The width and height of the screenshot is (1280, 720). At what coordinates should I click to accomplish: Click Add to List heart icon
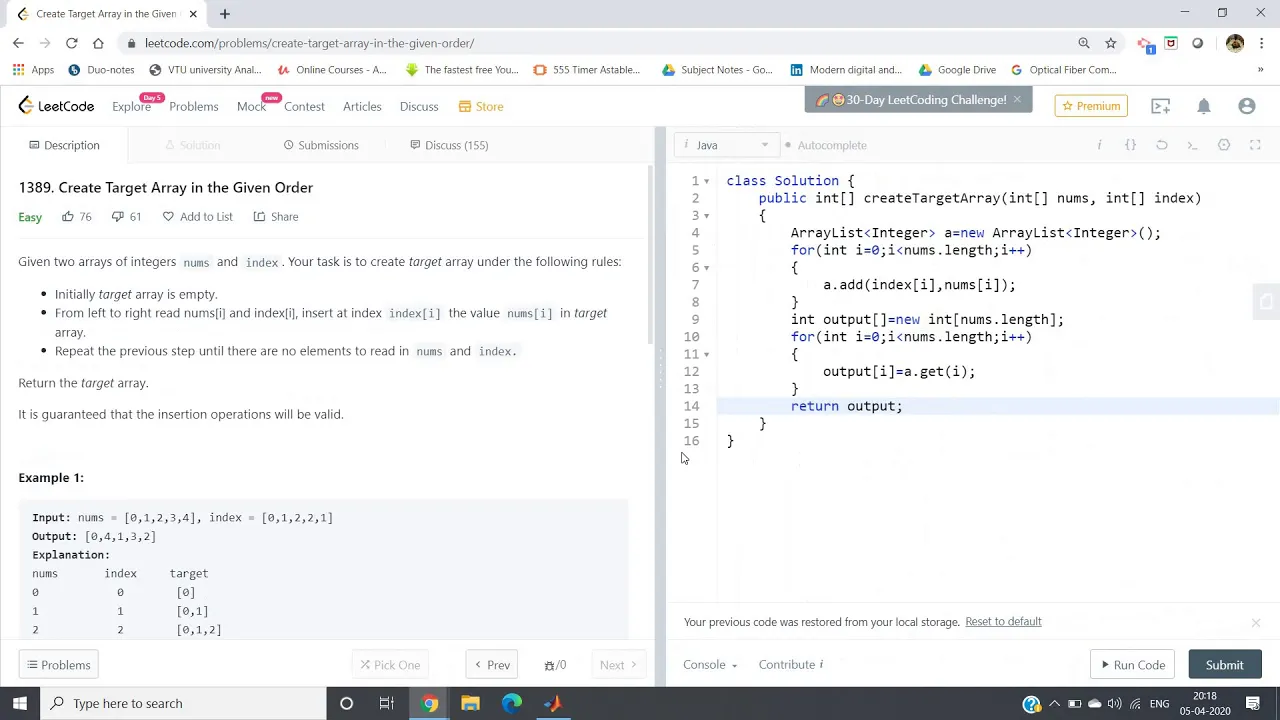[x=168, y=216]
